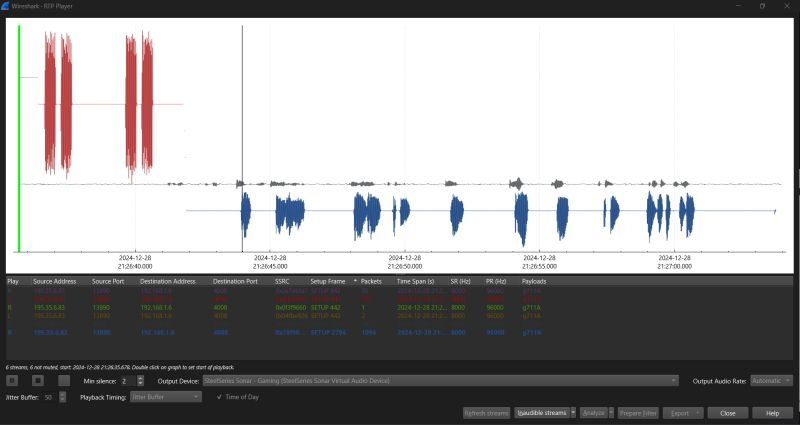Viewport: 800px width, 425px height.
Task: Sort by the Time Span (s) column header
Action: [415, 281]
